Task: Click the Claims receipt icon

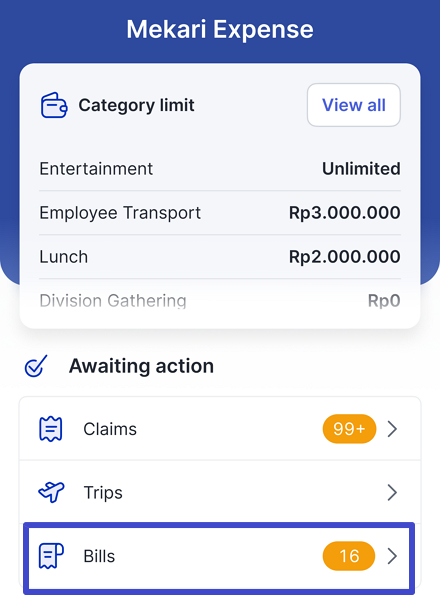Action: (50, 429)
